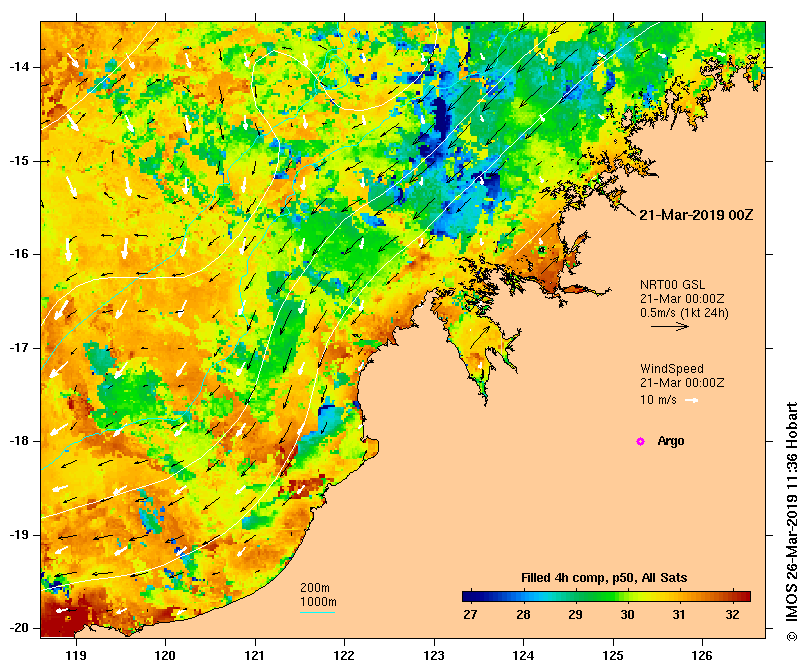Click the WindSpeed legend label
The height and width of the screenshot is (672, 809).
(x=672, y=369)
